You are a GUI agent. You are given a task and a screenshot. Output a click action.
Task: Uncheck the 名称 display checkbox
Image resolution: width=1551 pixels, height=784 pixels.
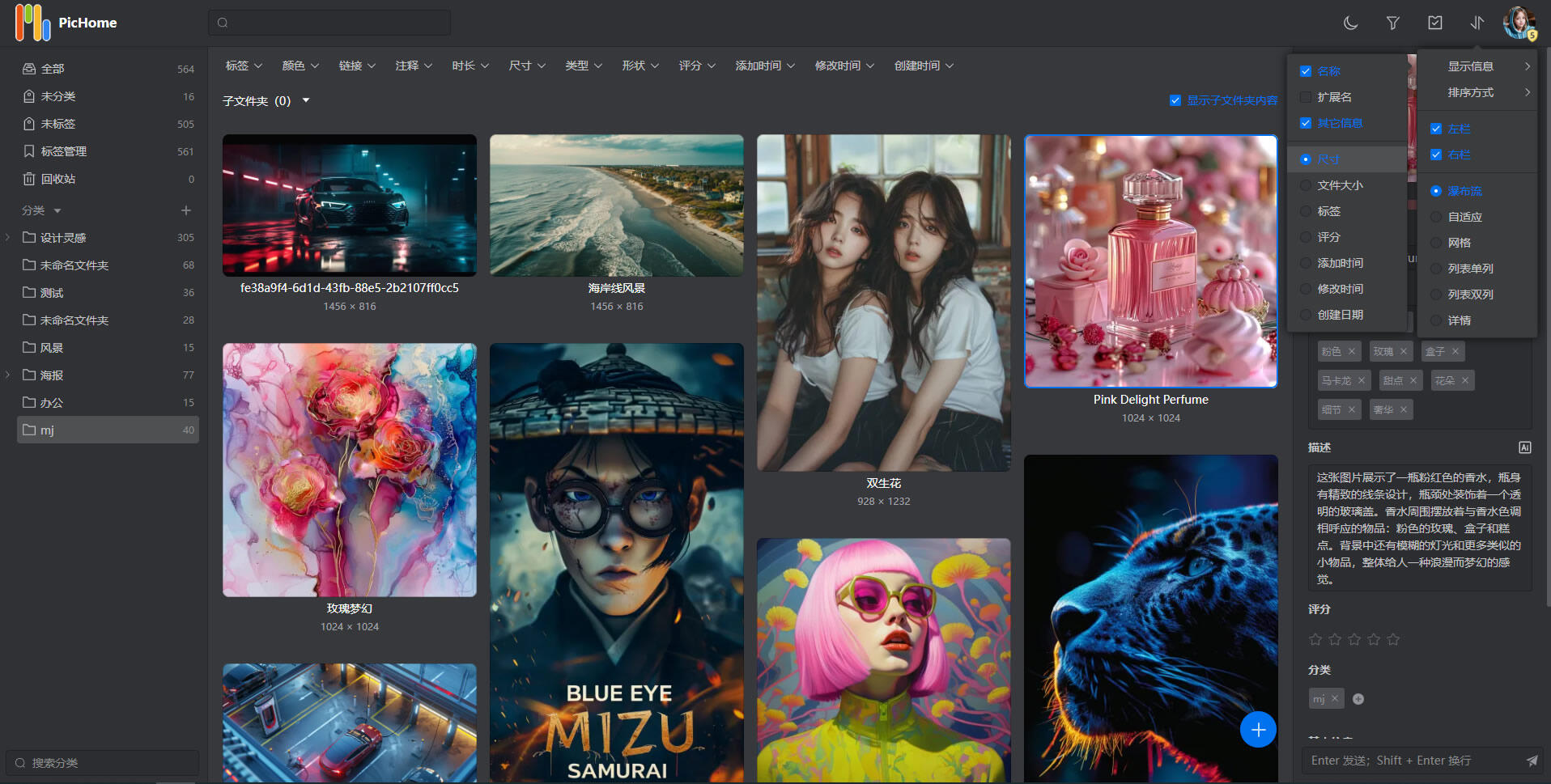(x=1305, y=71)
